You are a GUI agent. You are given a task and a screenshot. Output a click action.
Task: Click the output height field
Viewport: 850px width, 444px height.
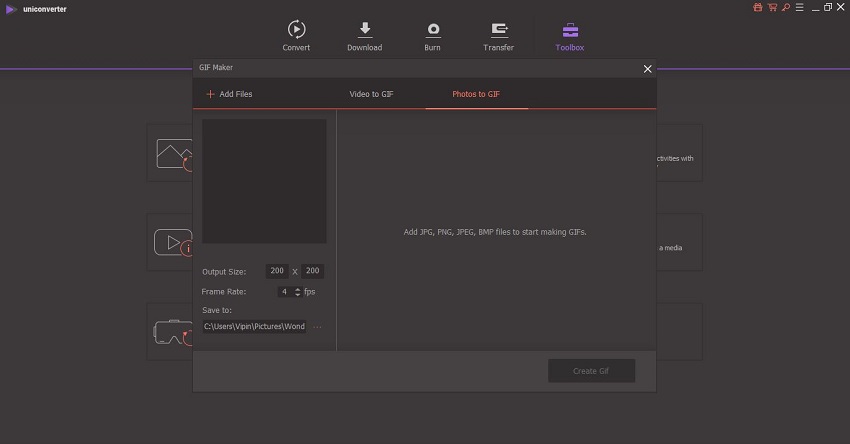tap(313, 271)
